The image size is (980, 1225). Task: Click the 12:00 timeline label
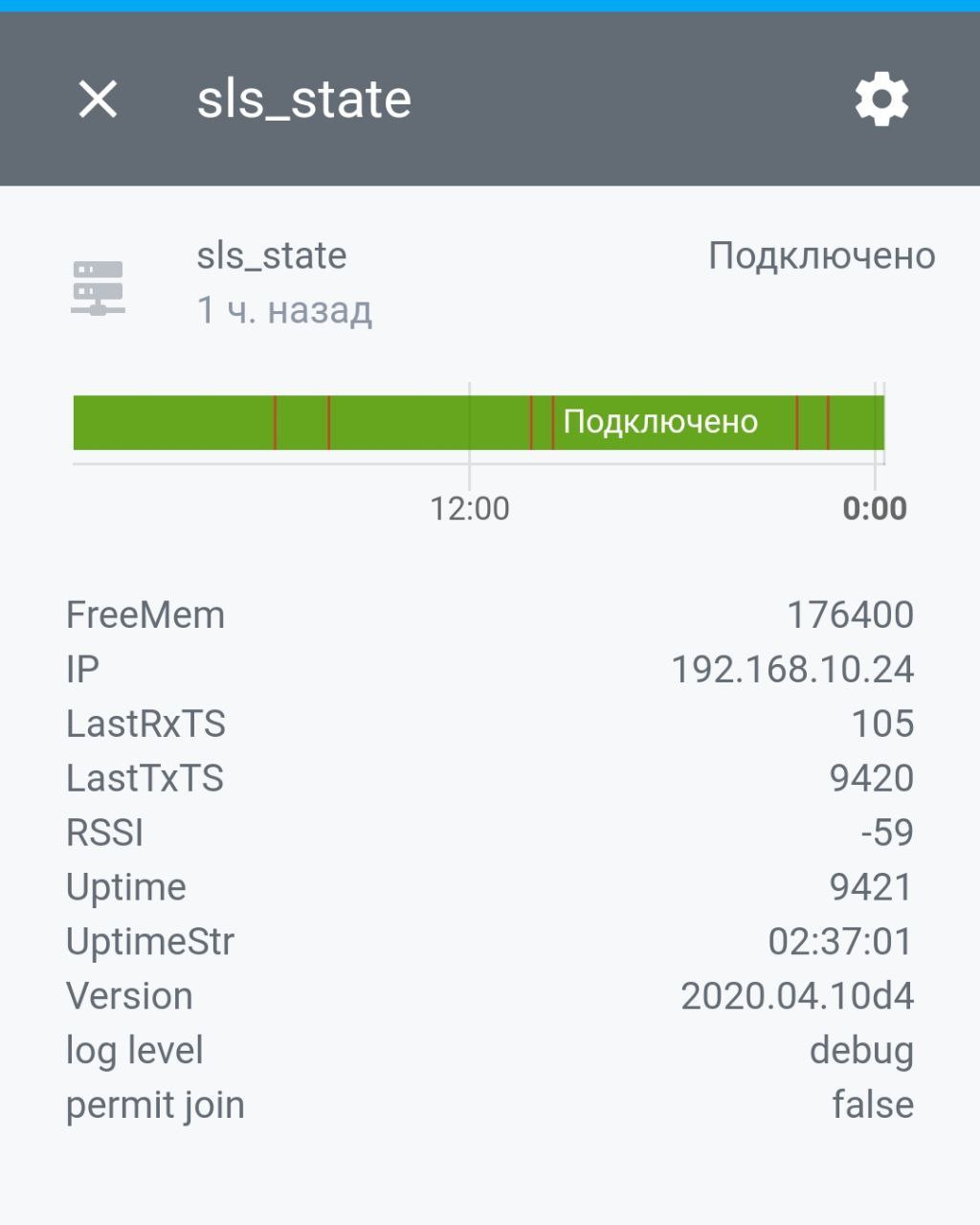click(469, 508)
